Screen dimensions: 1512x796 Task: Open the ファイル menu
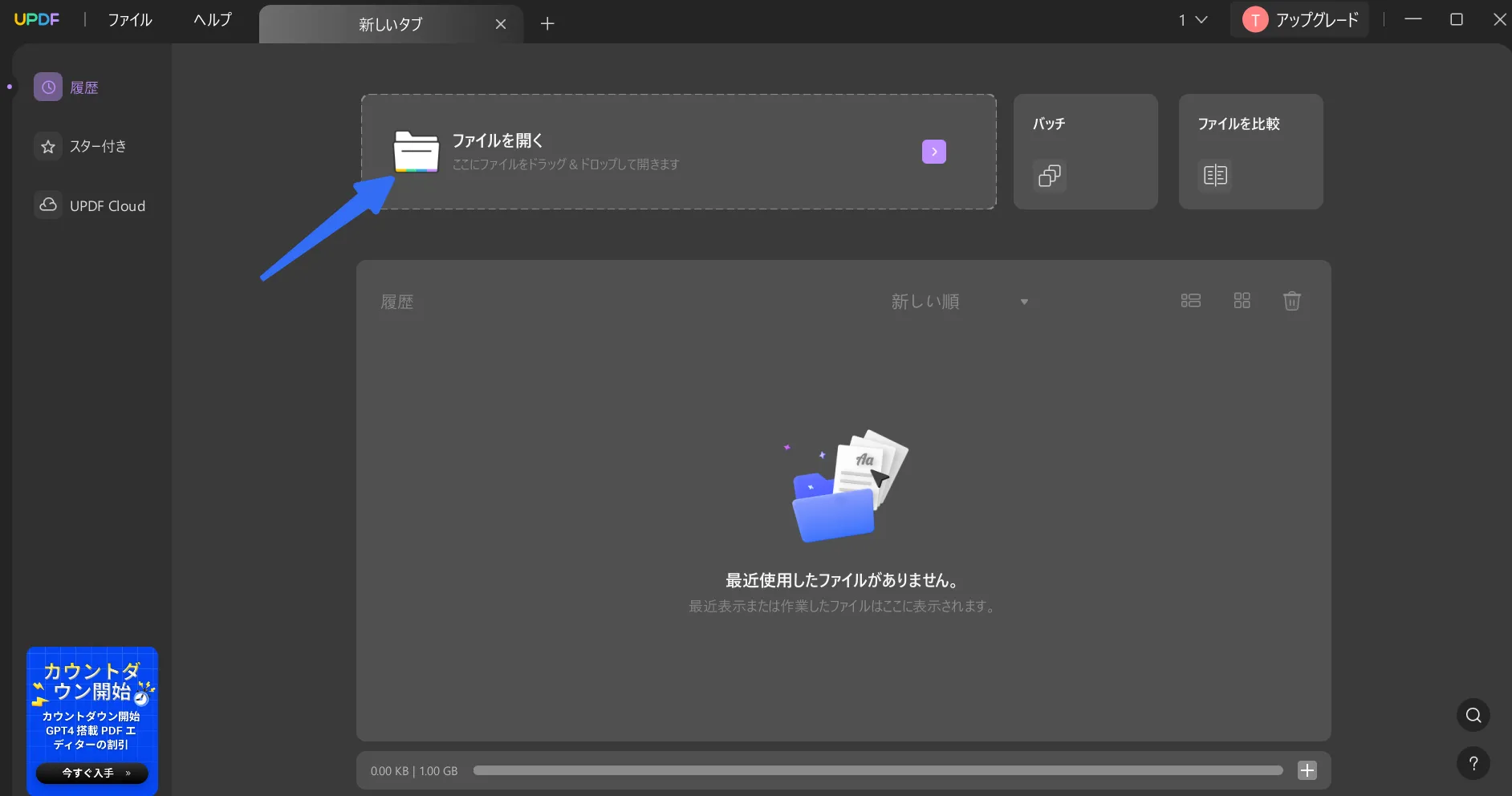pyautogui.click(x=130, y=19)
